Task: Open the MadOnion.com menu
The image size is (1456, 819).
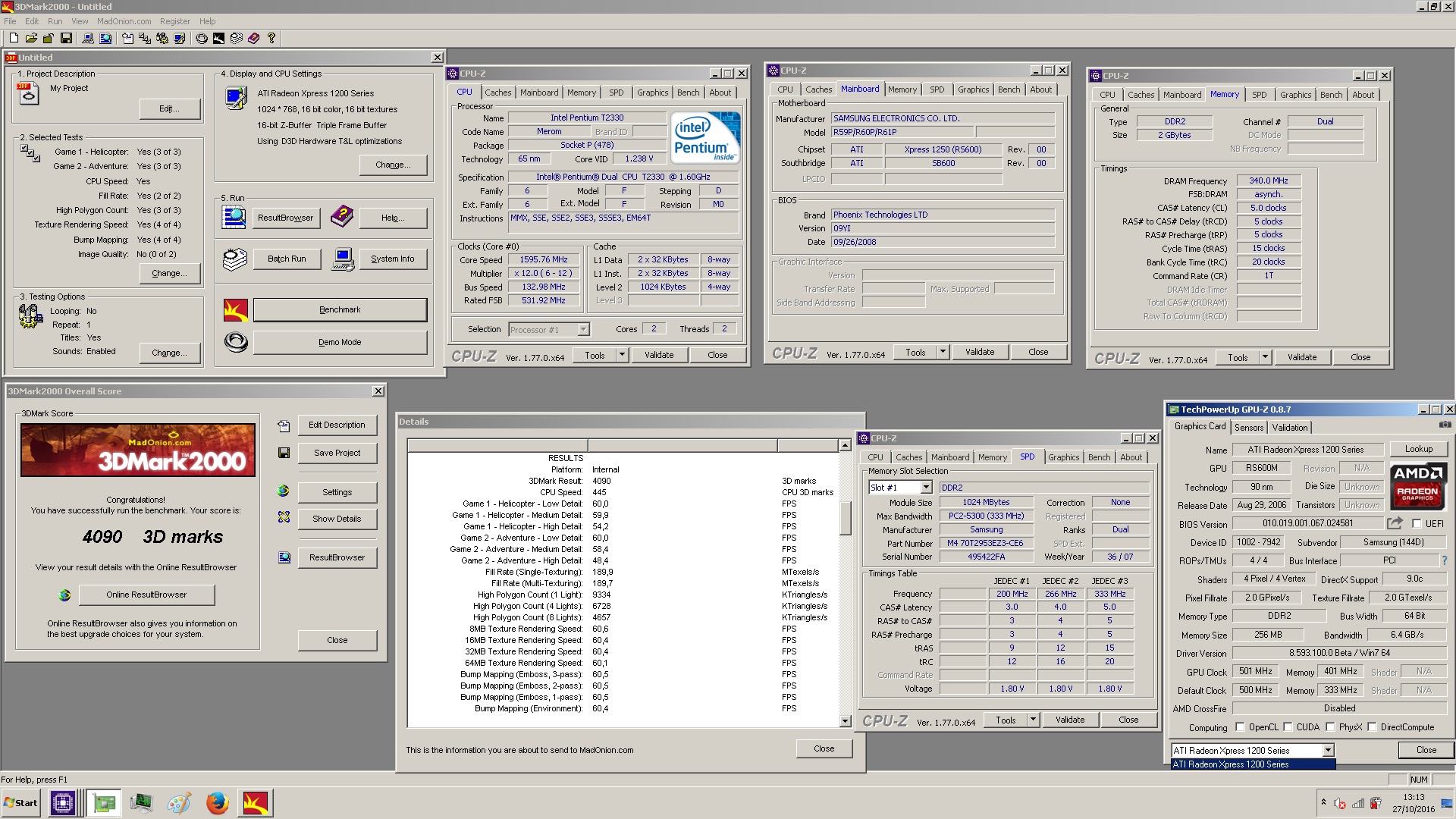Action: click(124, 21)
